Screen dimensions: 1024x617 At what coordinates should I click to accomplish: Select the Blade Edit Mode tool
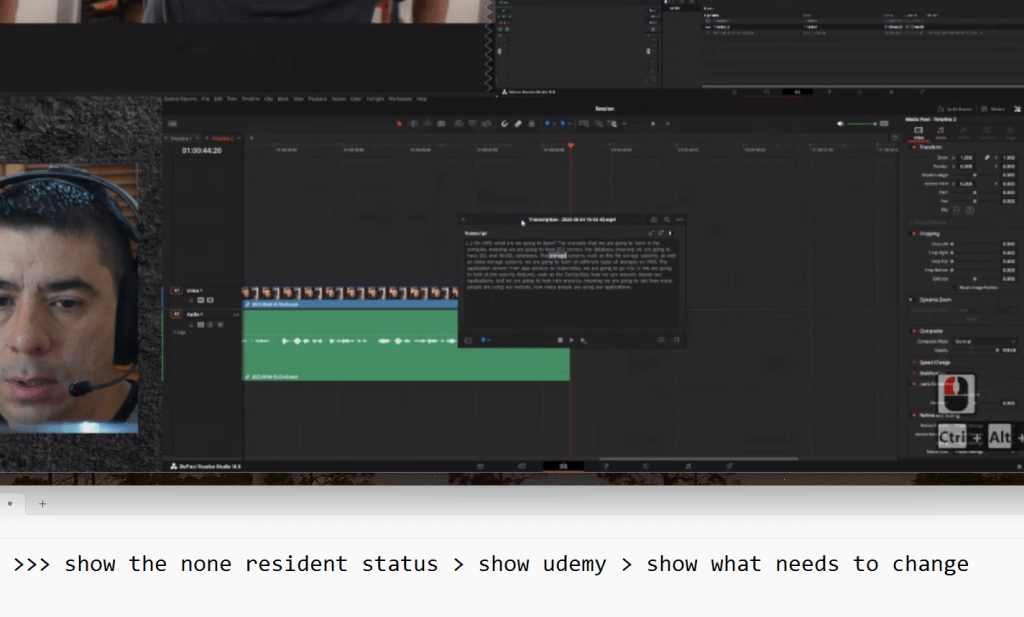tap(441, 123)
